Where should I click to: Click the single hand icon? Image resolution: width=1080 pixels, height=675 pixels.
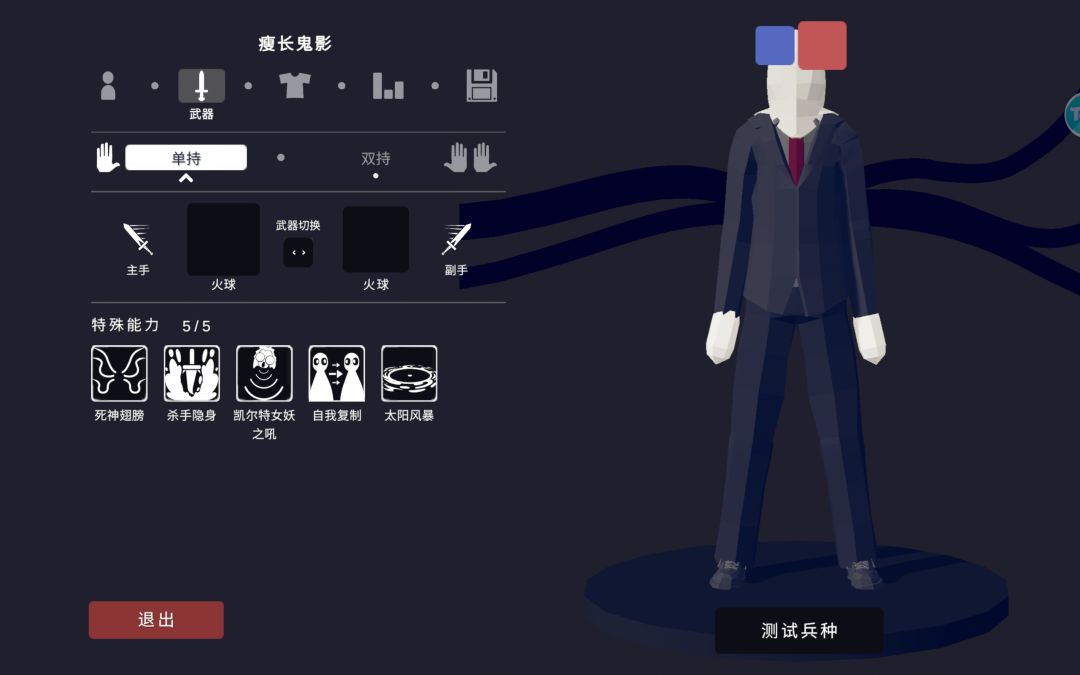[x=107, y=157]
